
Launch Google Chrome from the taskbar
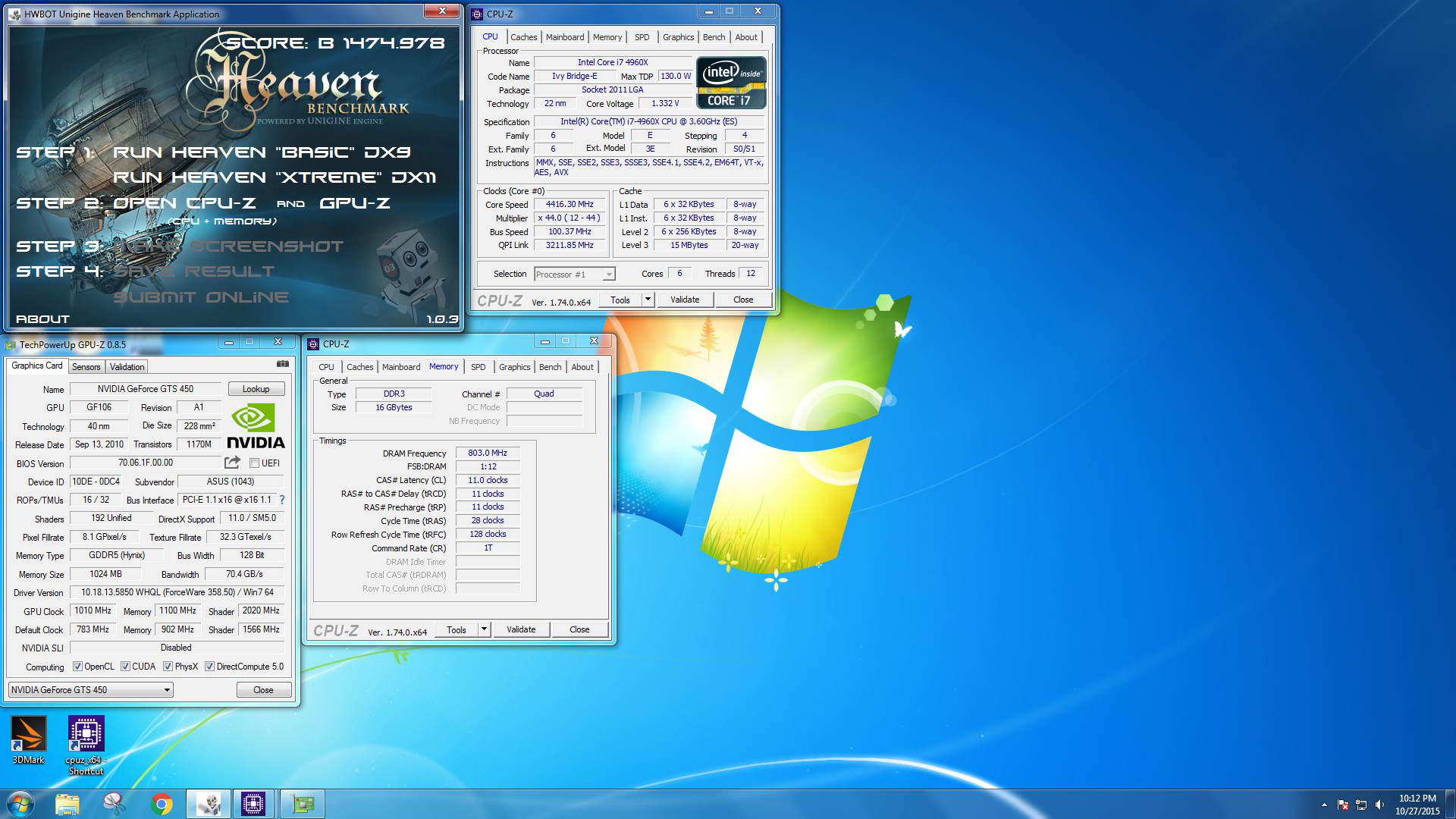click(162, 804)
